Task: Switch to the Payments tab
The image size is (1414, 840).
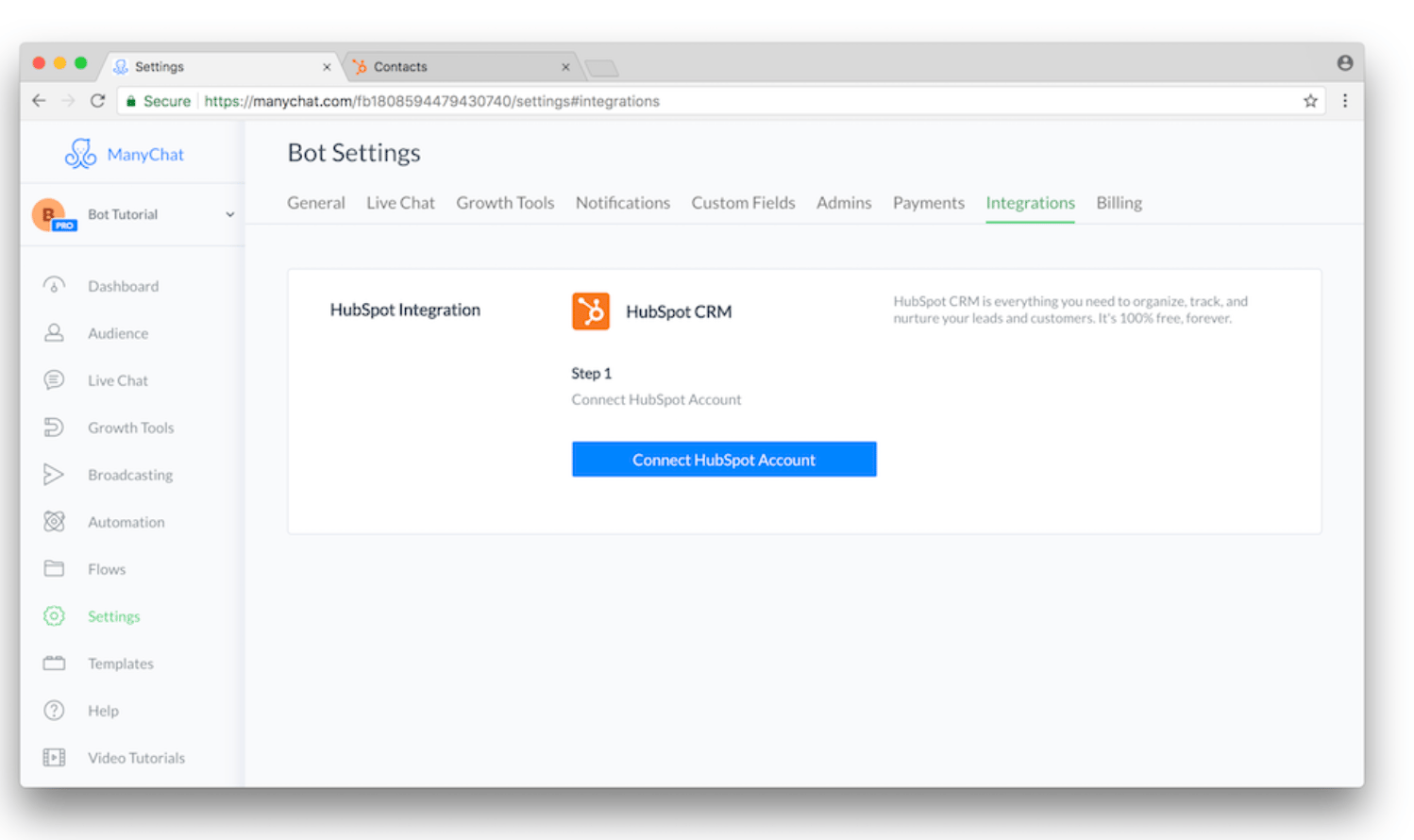Action: point(929,203)
